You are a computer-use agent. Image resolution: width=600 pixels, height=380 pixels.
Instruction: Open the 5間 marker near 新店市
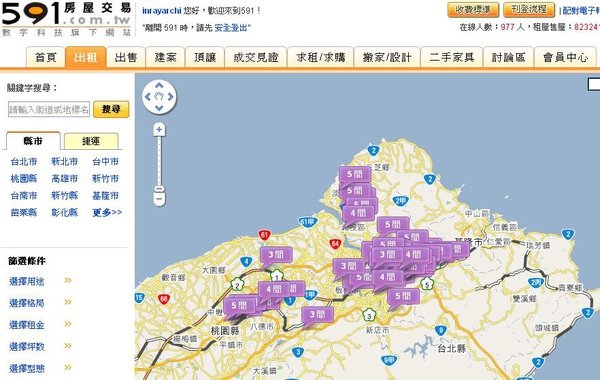(403, 296)
